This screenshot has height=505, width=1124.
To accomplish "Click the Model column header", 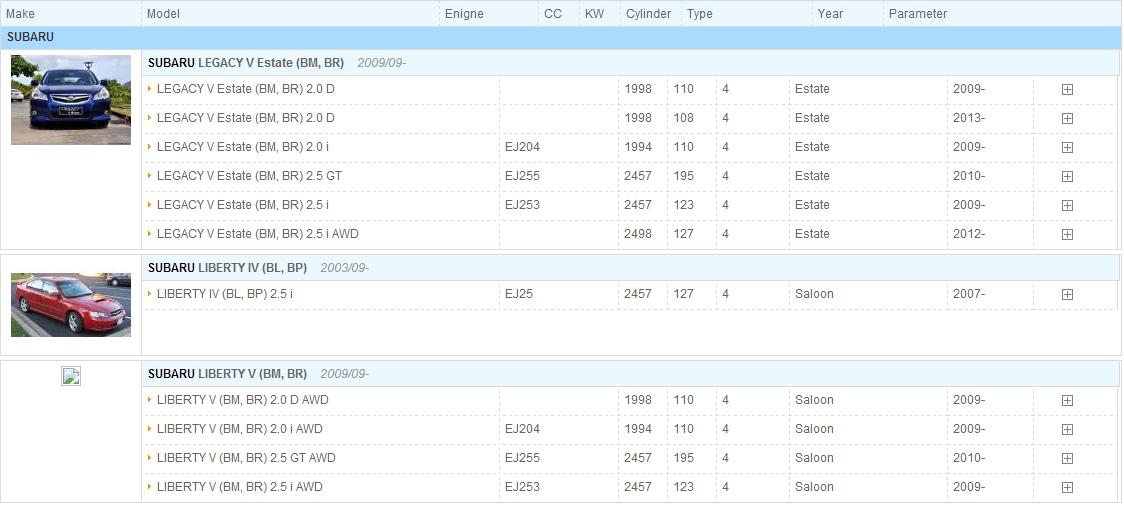I will 163,14.
